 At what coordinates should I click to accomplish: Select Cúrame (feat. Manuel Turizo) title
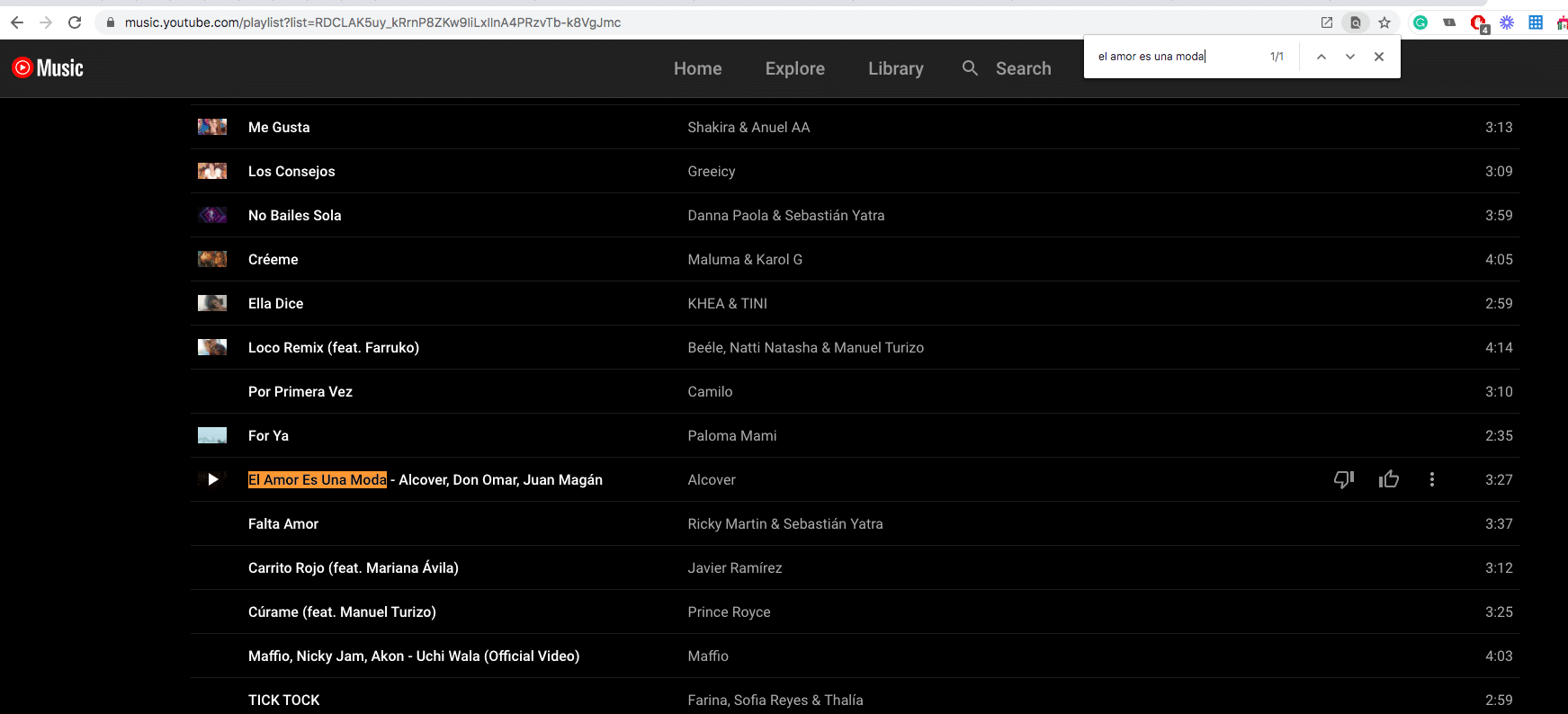343,612
